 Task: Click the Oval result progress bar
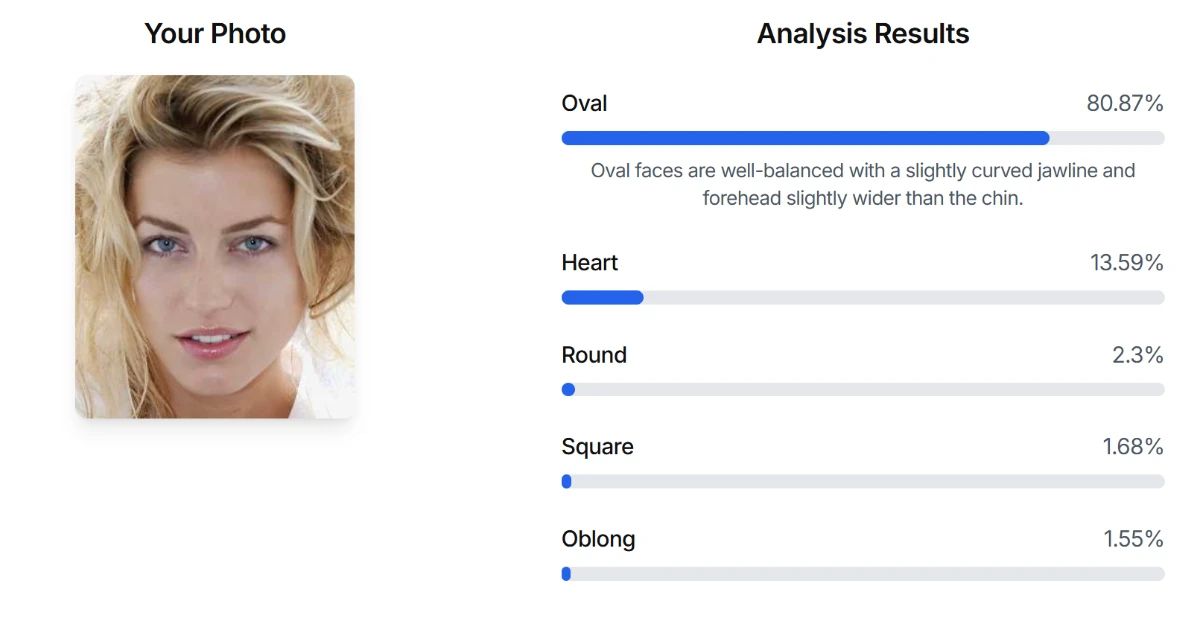click(x=862, y=137)
